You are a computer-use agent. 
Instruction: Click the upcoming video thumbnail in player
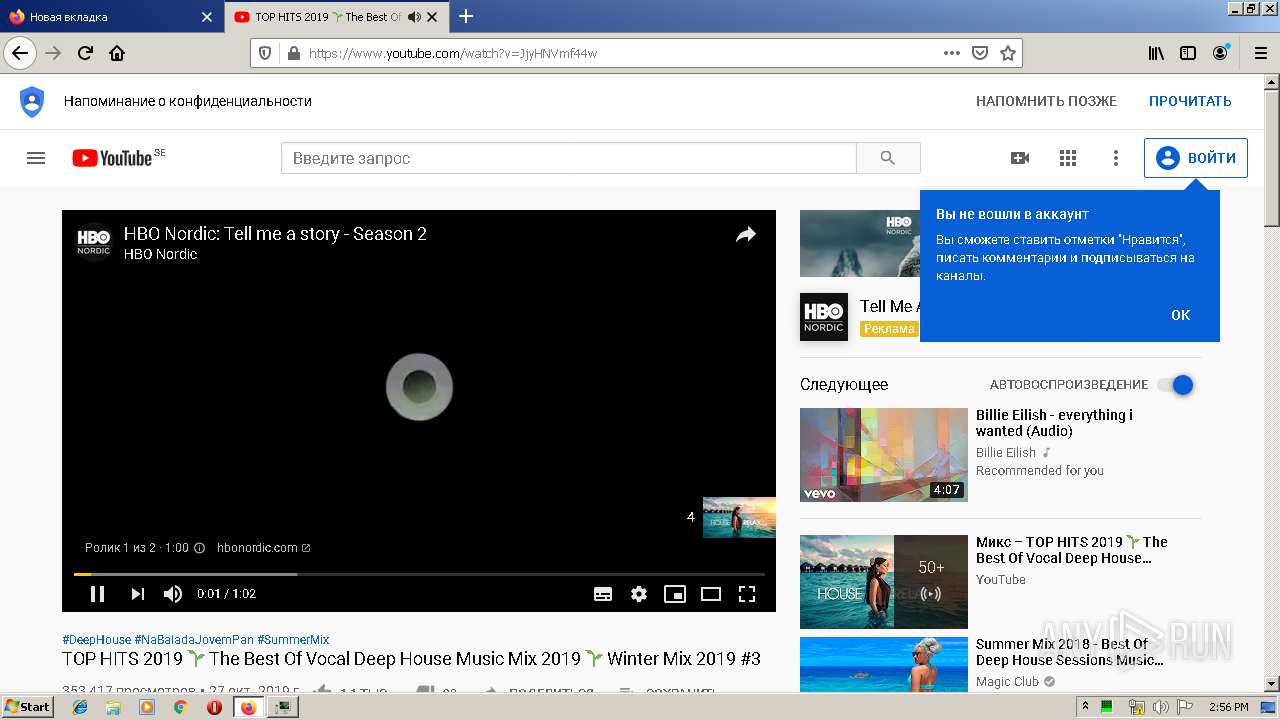(x=739, y=517)
